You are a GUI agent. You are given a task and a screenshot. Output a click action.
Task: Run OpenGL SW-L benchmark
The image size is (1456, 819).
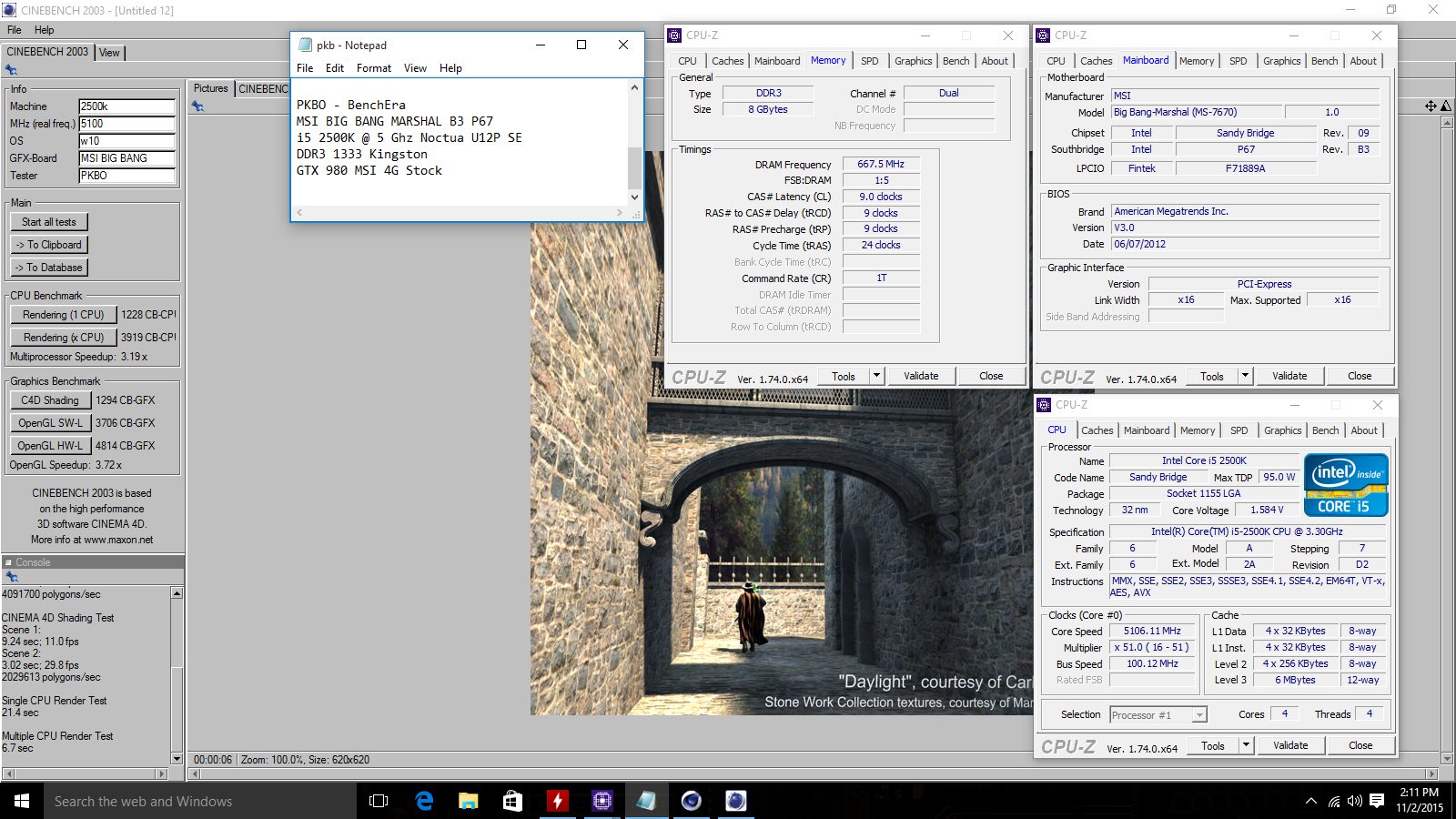pyautogui.click(x=50, y=423)
